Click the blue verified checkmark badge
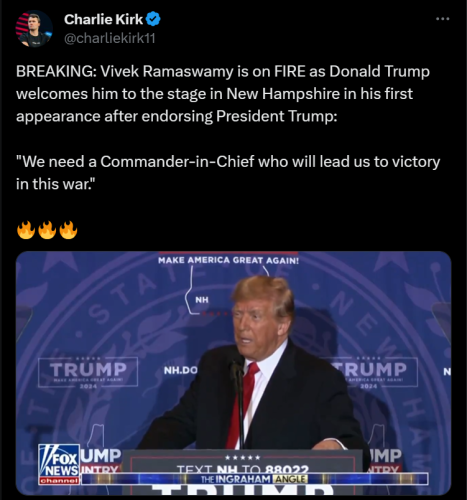The image size is (467, 500). click(x=153, y=19)
